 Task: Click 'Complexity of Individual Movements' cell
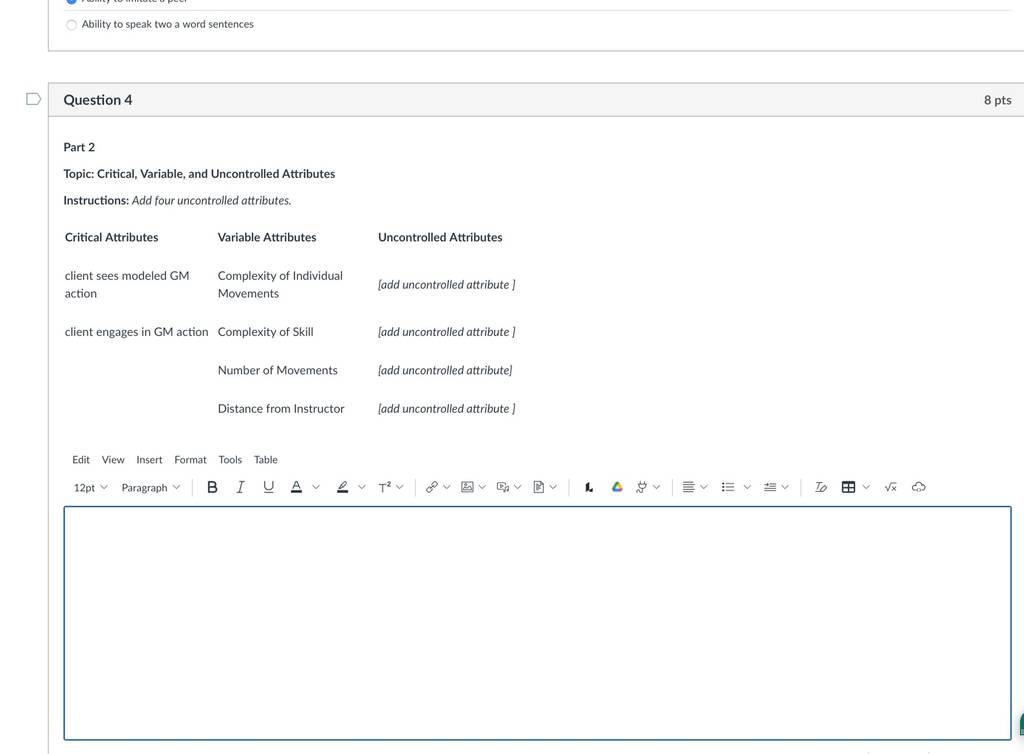click(280, 285)
